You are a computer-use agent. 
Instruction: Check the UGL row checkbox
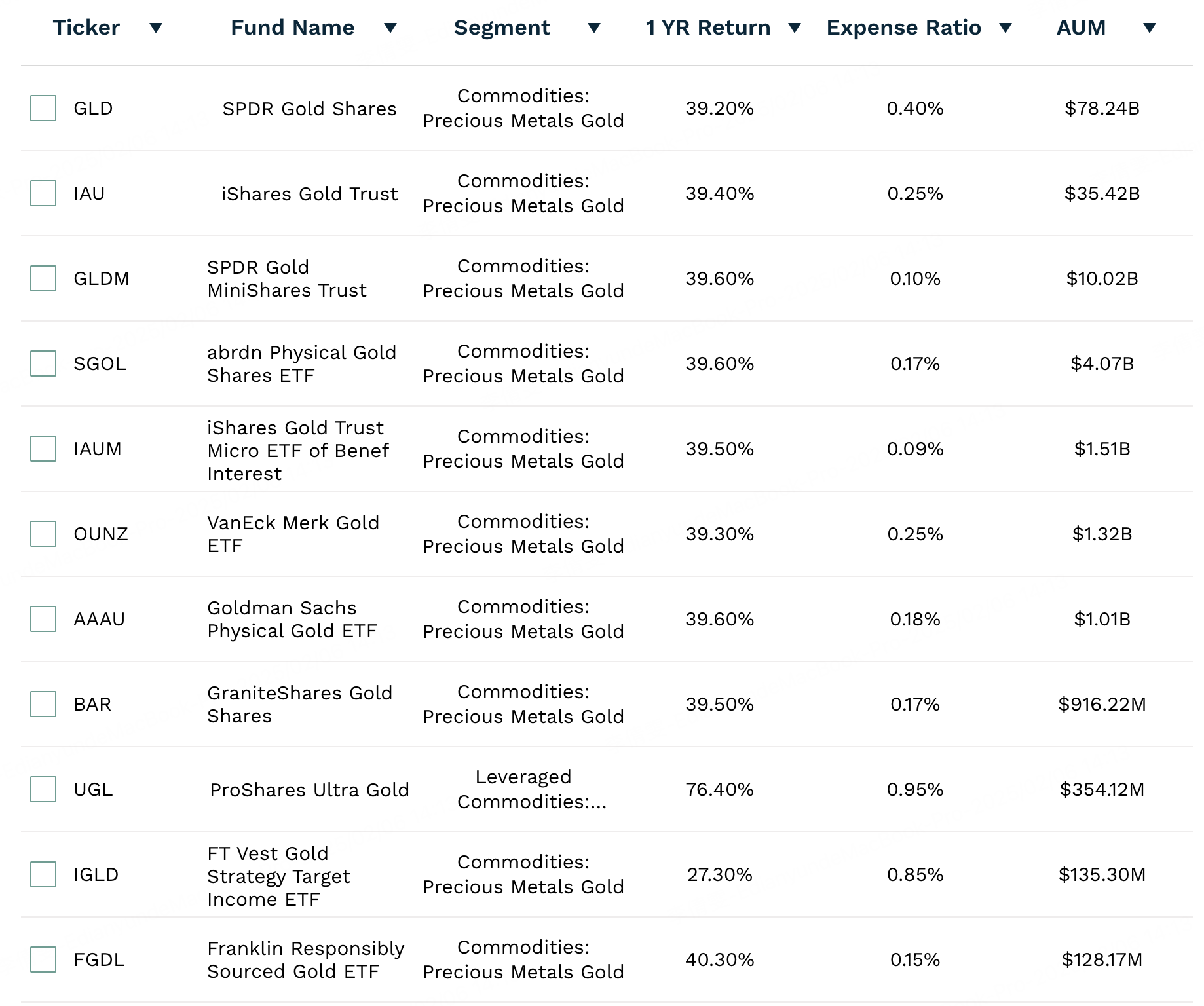coord(43,789)
